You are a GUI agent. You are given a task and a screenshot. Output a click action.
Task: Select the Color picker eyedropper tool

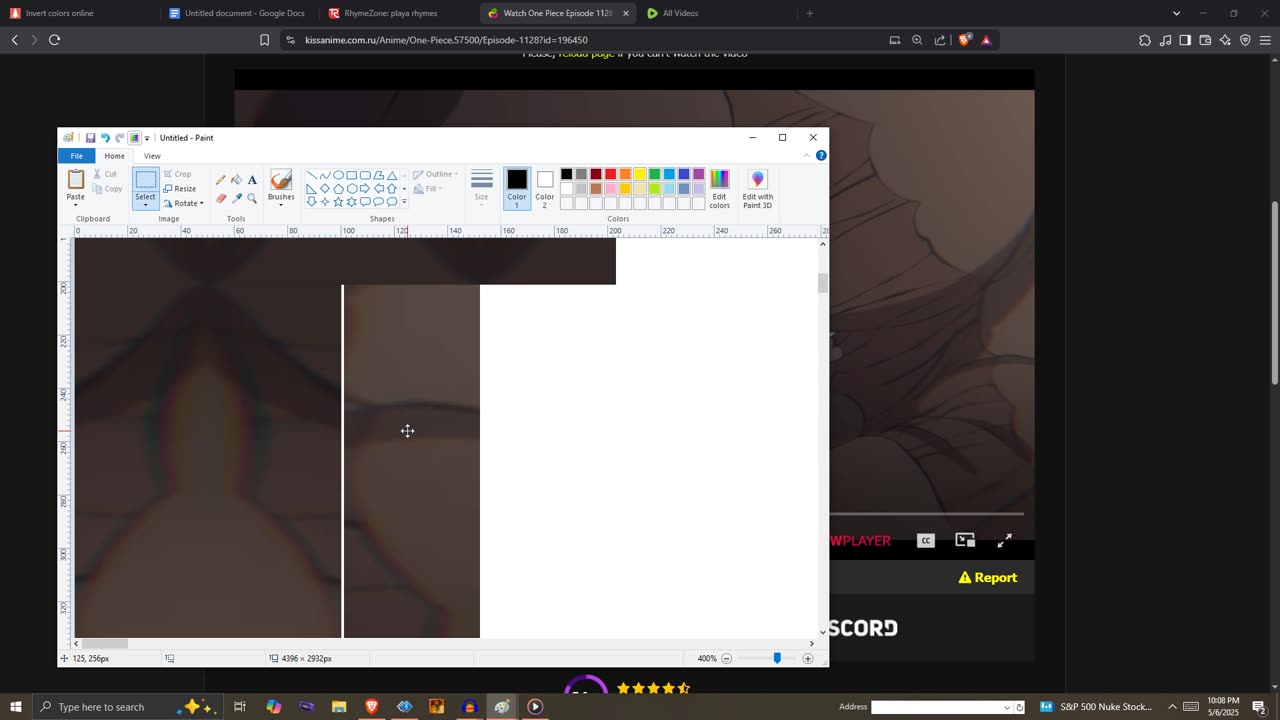coord(236,198)
